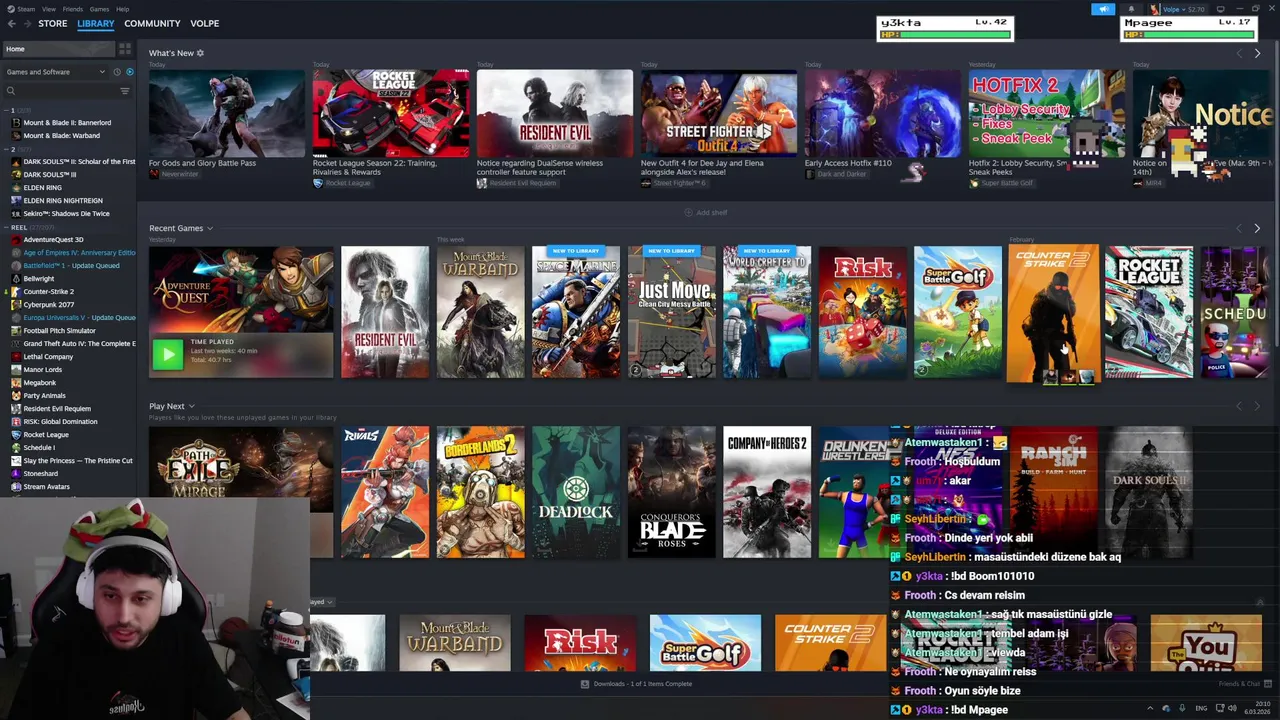Open the Steam menu
Image resolution: width=1280 pixels, height=720 pixels.
click(27, 9)
